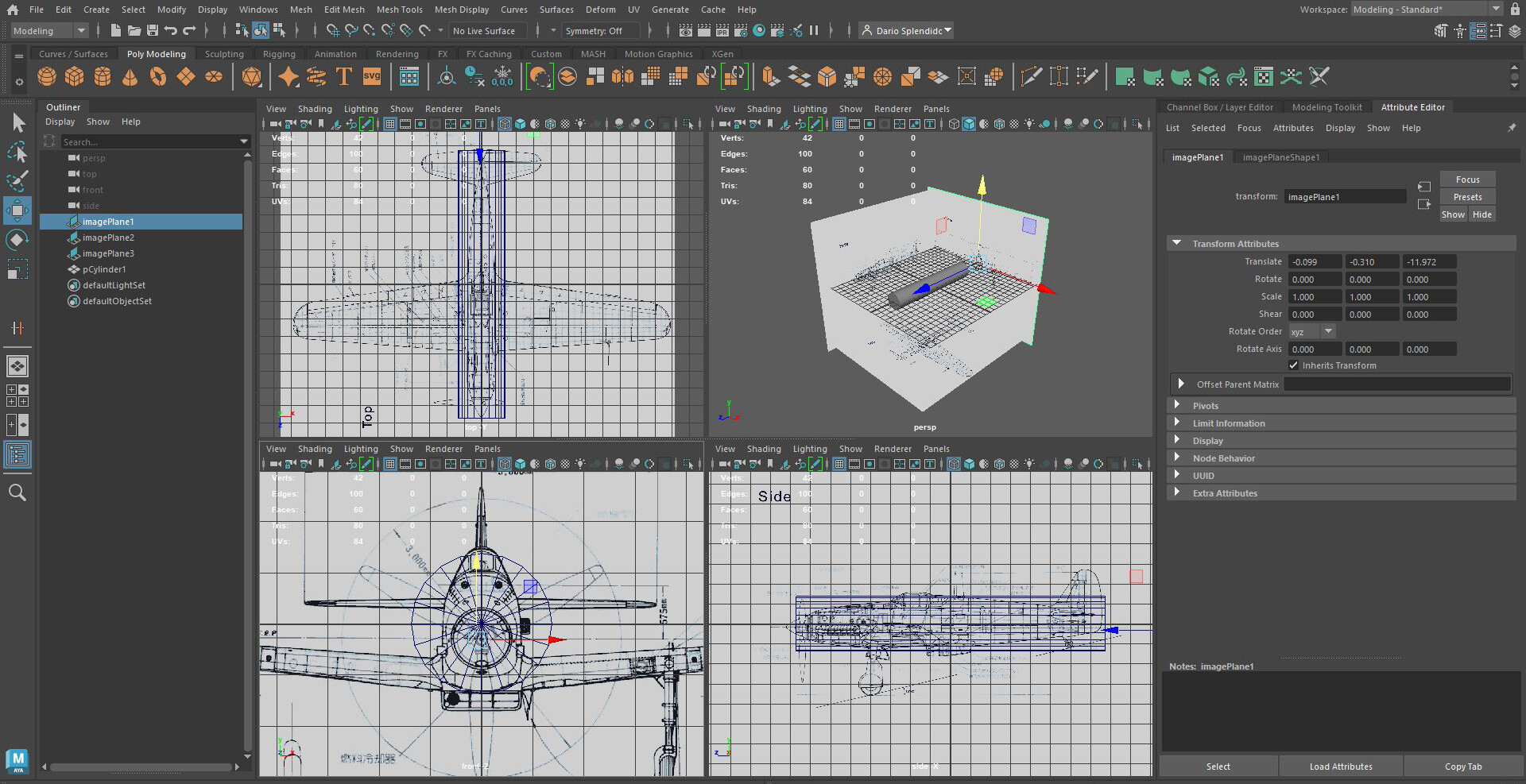
Task: Select the Lasso selection tool
Action: tap(17, 152)
